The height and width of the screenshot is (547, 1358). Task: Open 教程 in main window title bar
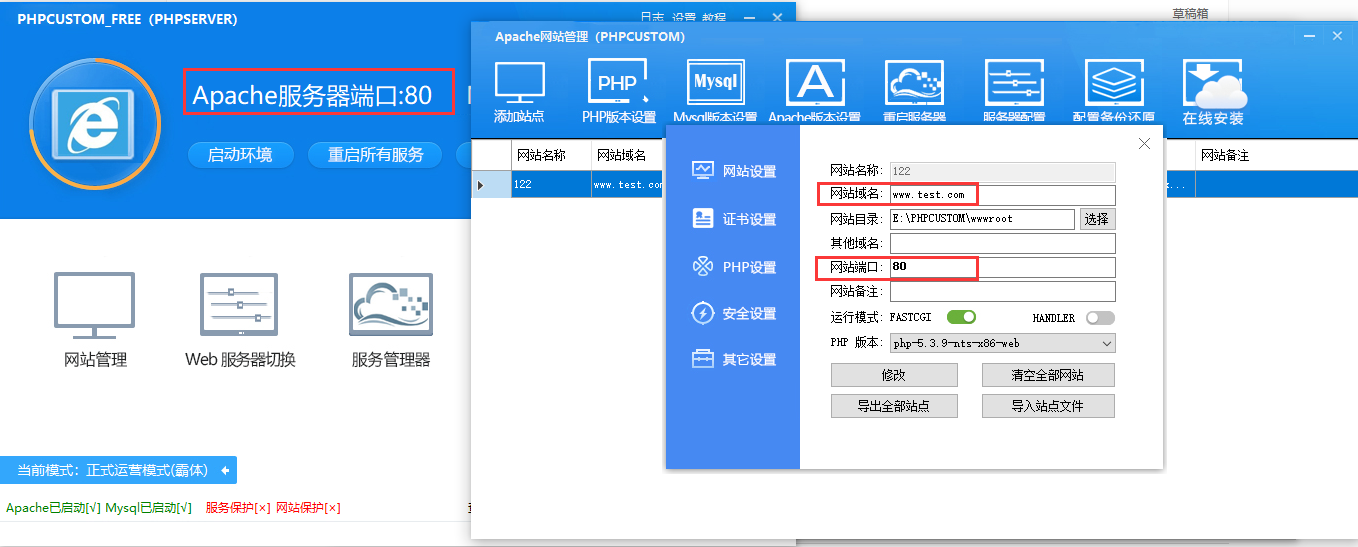[714, 18]
